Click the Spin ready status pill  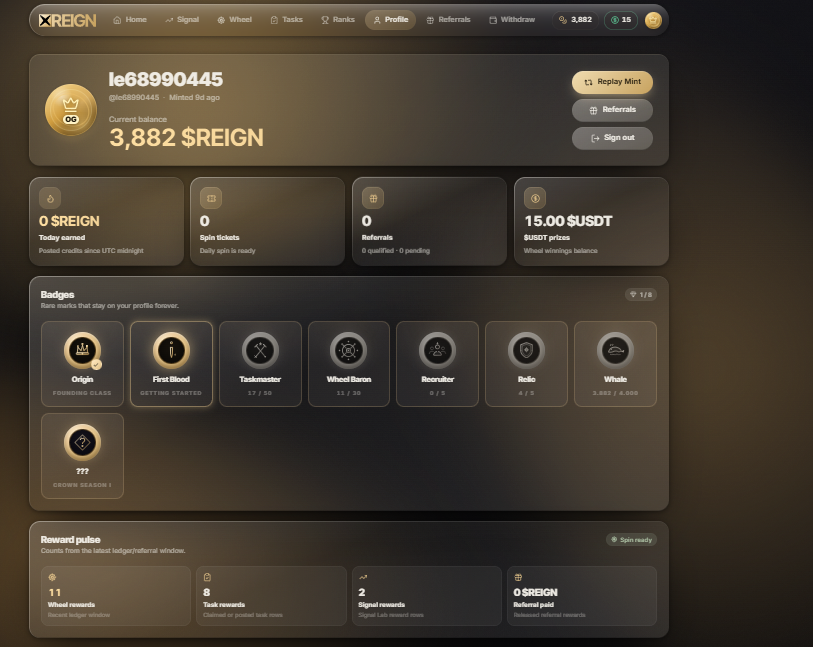[x=632, y=540]
